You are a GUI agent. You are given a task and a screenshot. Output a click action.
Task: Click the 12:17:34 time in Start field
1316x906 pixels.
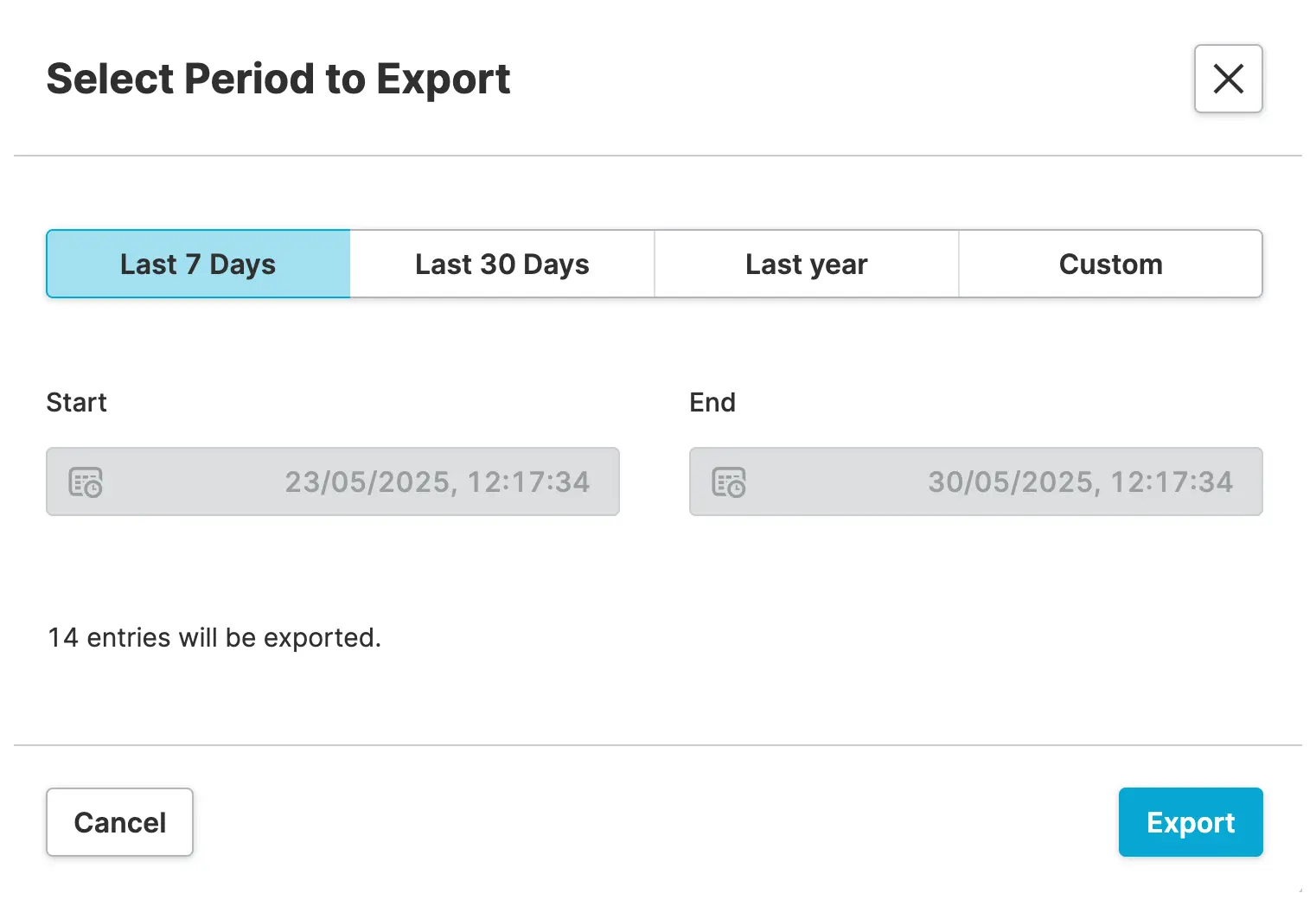click(528, 482)
